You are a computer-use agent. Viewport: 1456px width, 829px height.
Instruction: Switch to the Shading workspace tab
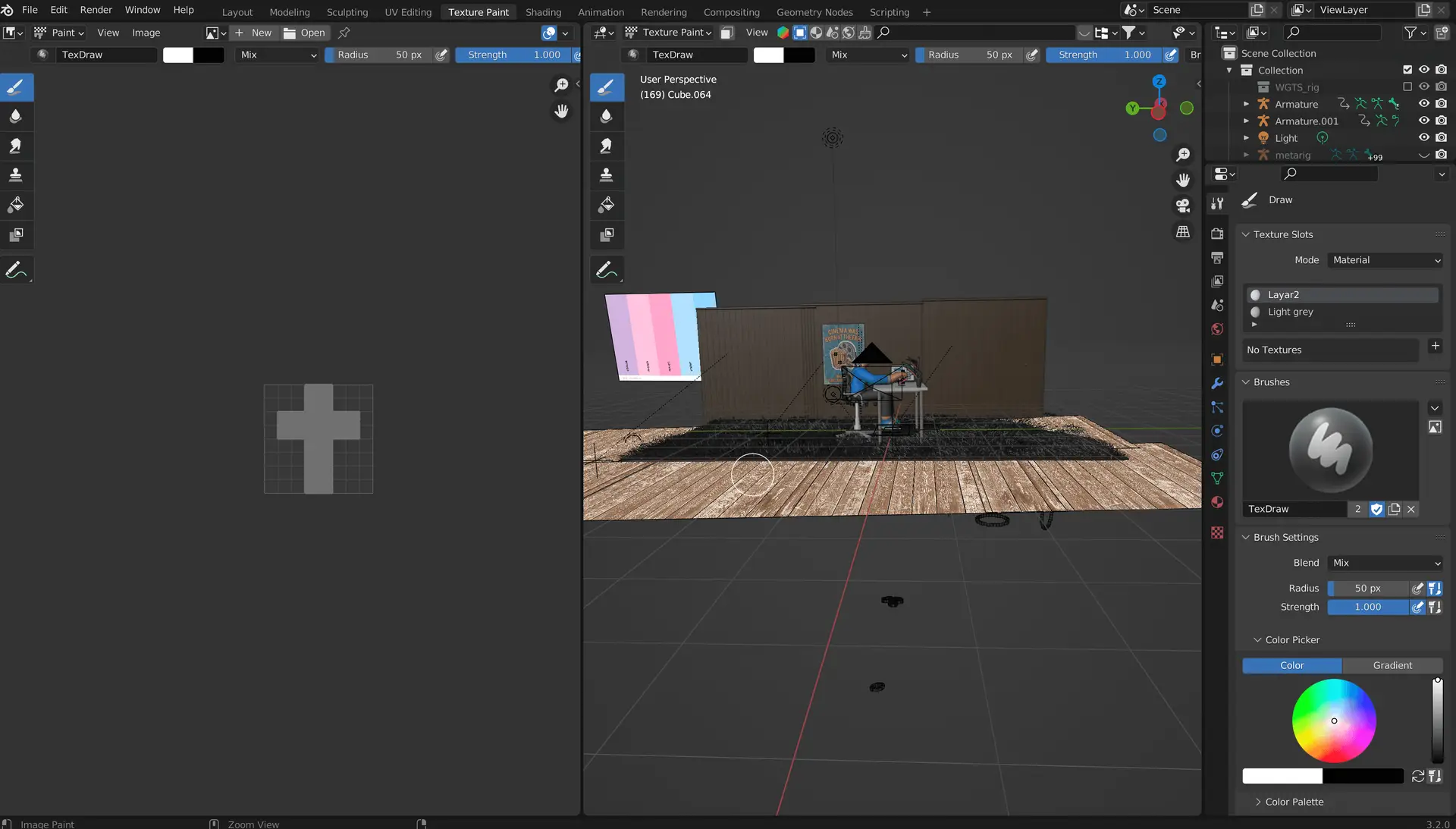(543, 12)
